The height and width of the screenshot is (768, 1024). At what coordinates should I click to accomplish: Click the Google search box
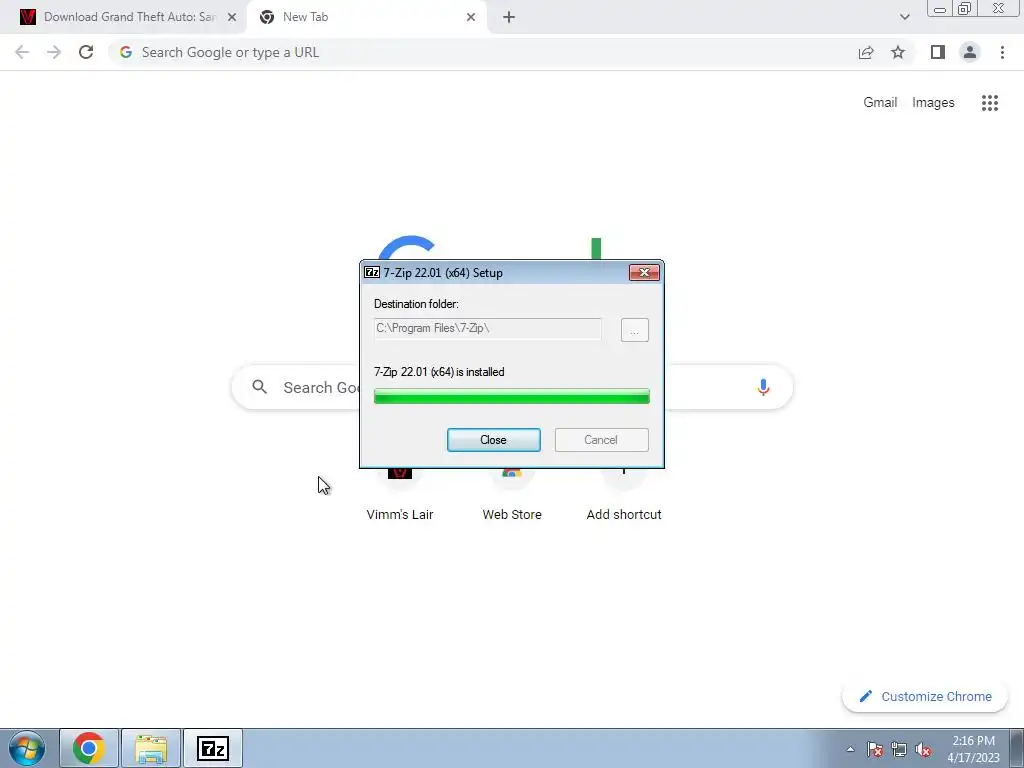pyautogui.click(x=512, y=387)
